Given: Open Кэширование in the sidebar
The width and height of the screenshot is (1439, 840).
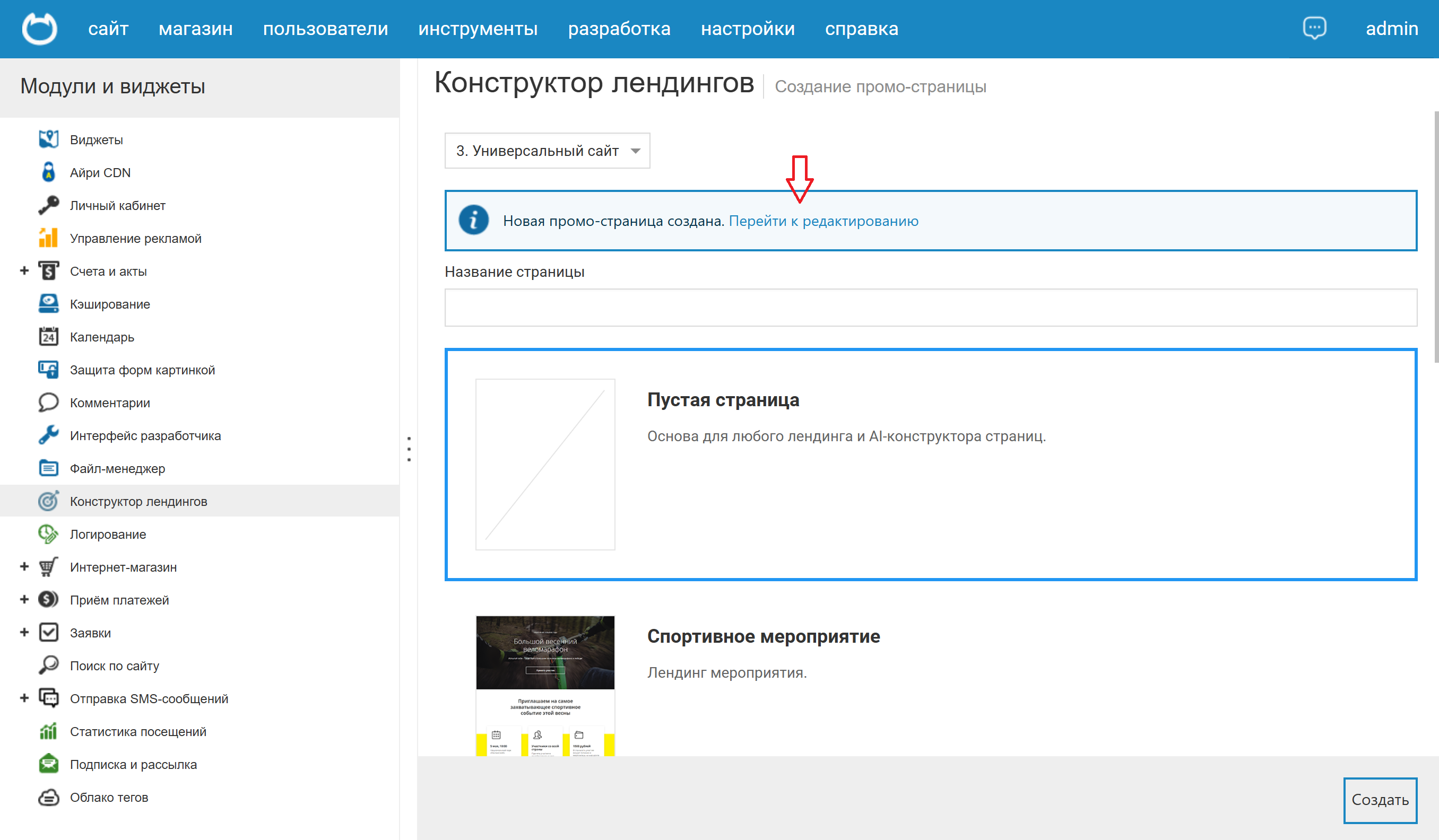Looking at the screenshot, I should point(110,304).
